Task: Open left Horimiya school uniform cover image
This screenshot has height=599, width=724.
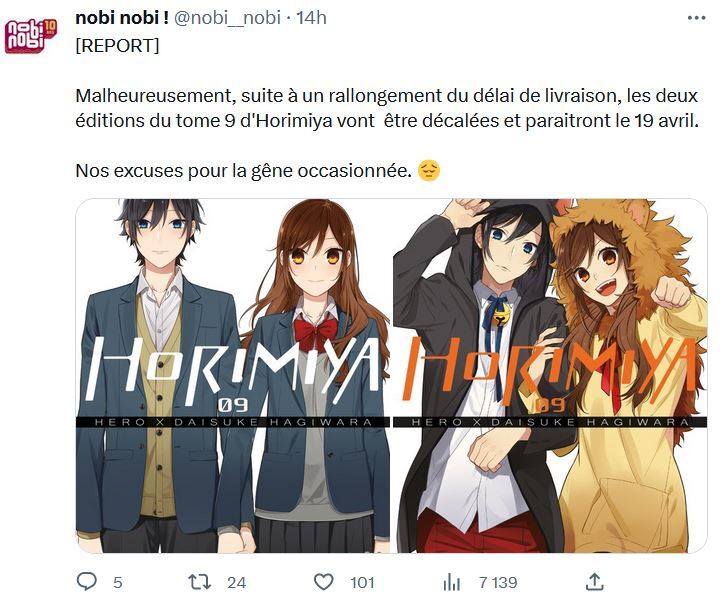Action: (233, 375)
